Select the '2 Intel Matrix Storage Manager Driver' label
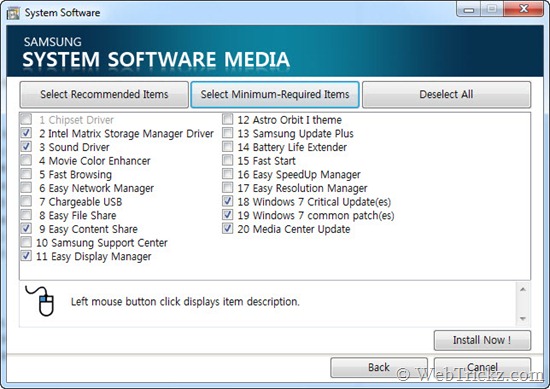The image size is (550, 389). pyautogui.click(x=126, y=134)
